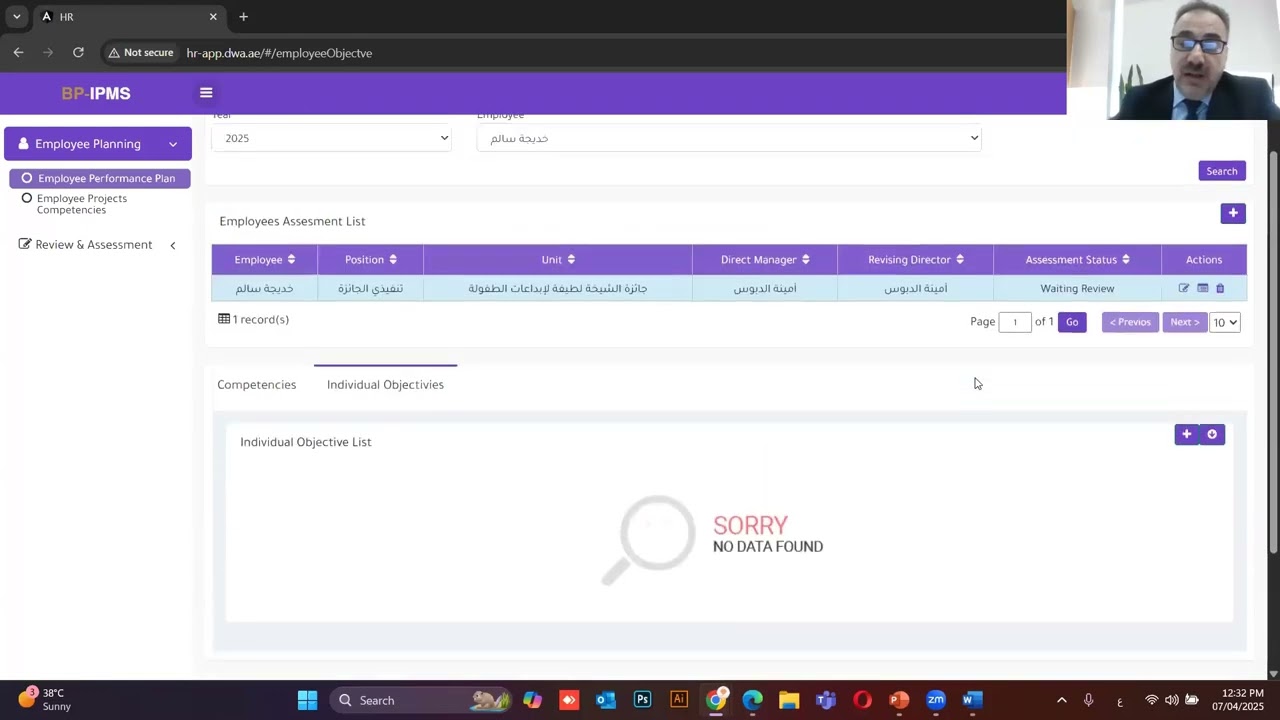Click the BP-IPMS logo

96,93
